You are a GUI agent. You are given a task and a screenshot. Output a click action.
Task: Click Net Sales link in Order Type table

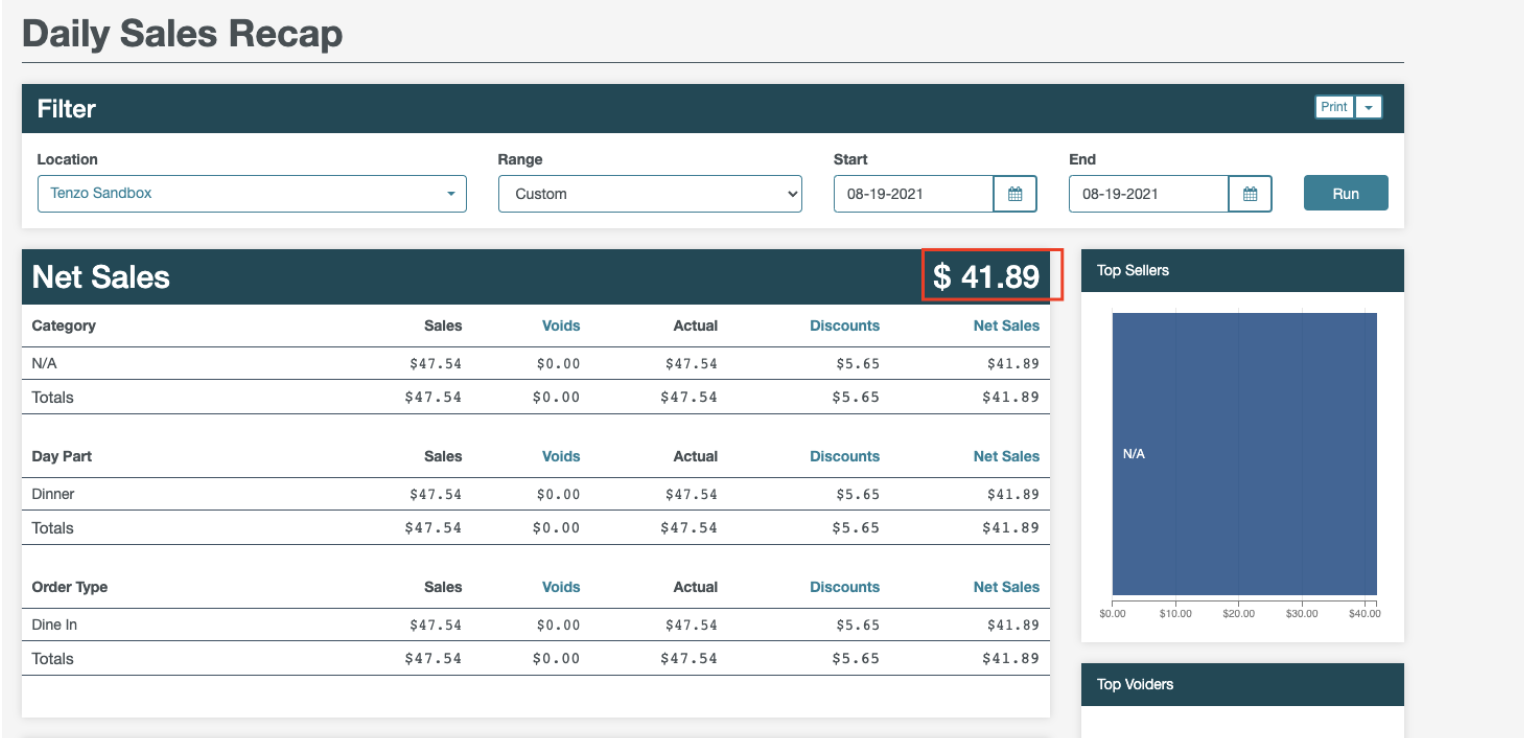[1007, 587]
